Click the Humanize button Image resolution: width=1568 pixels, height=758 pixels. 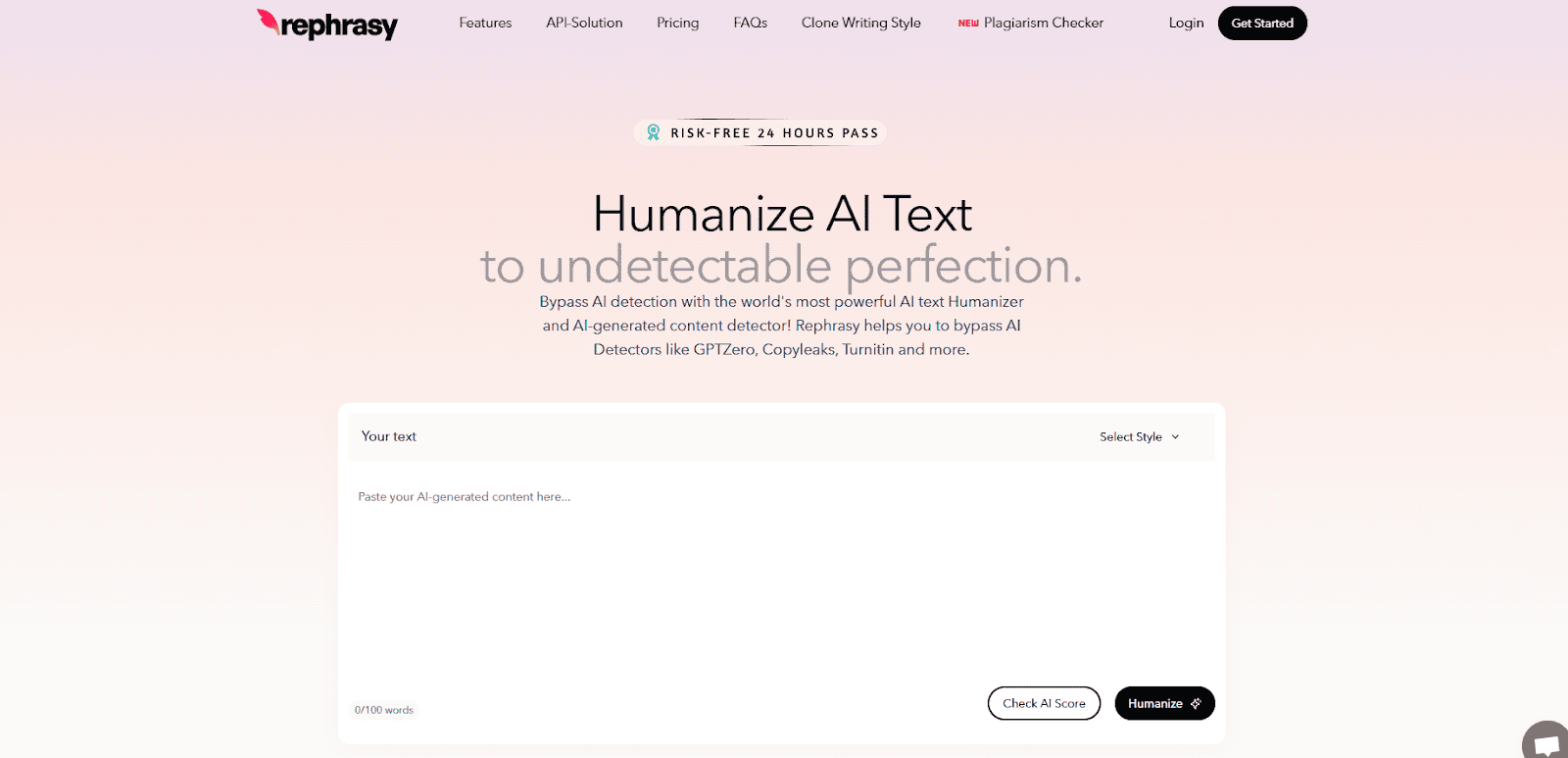pyautogui.click(x=1164, y=703)
